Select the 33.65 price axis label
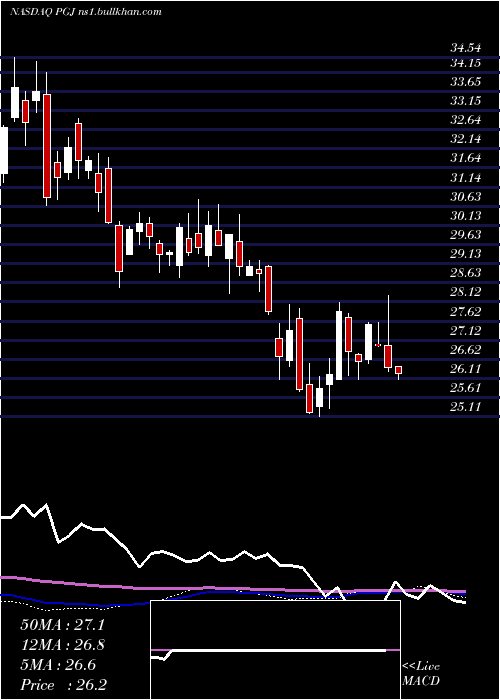The height and width of the screenshot is (700, 500). pos(466,82)
